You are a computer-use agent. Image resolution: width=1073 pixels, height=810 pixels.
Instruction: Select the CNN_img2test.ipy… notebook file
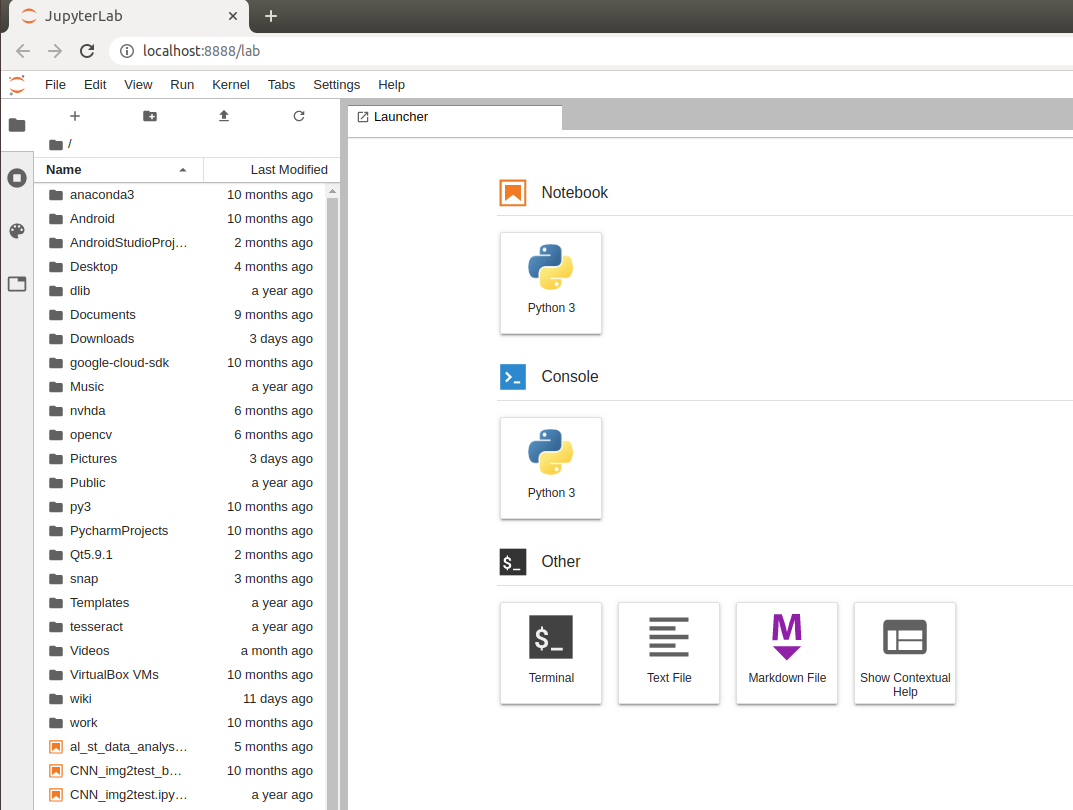(x=181, y=794)
